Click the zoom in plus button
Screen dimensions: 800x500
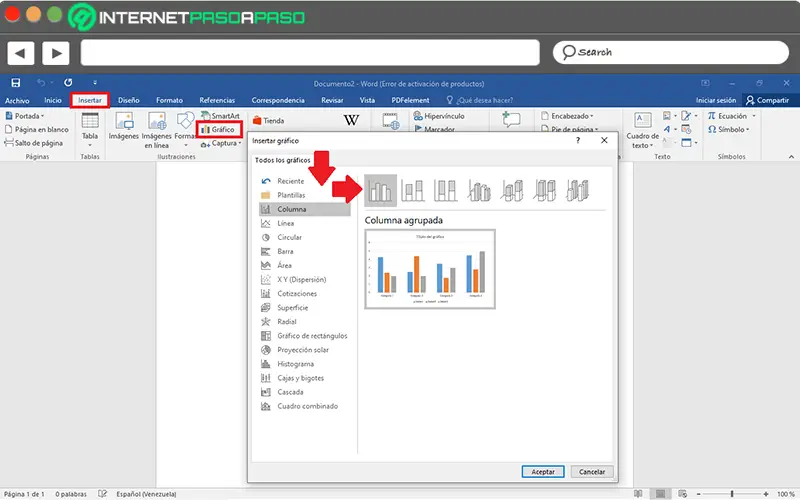click(x=765, y=494)
